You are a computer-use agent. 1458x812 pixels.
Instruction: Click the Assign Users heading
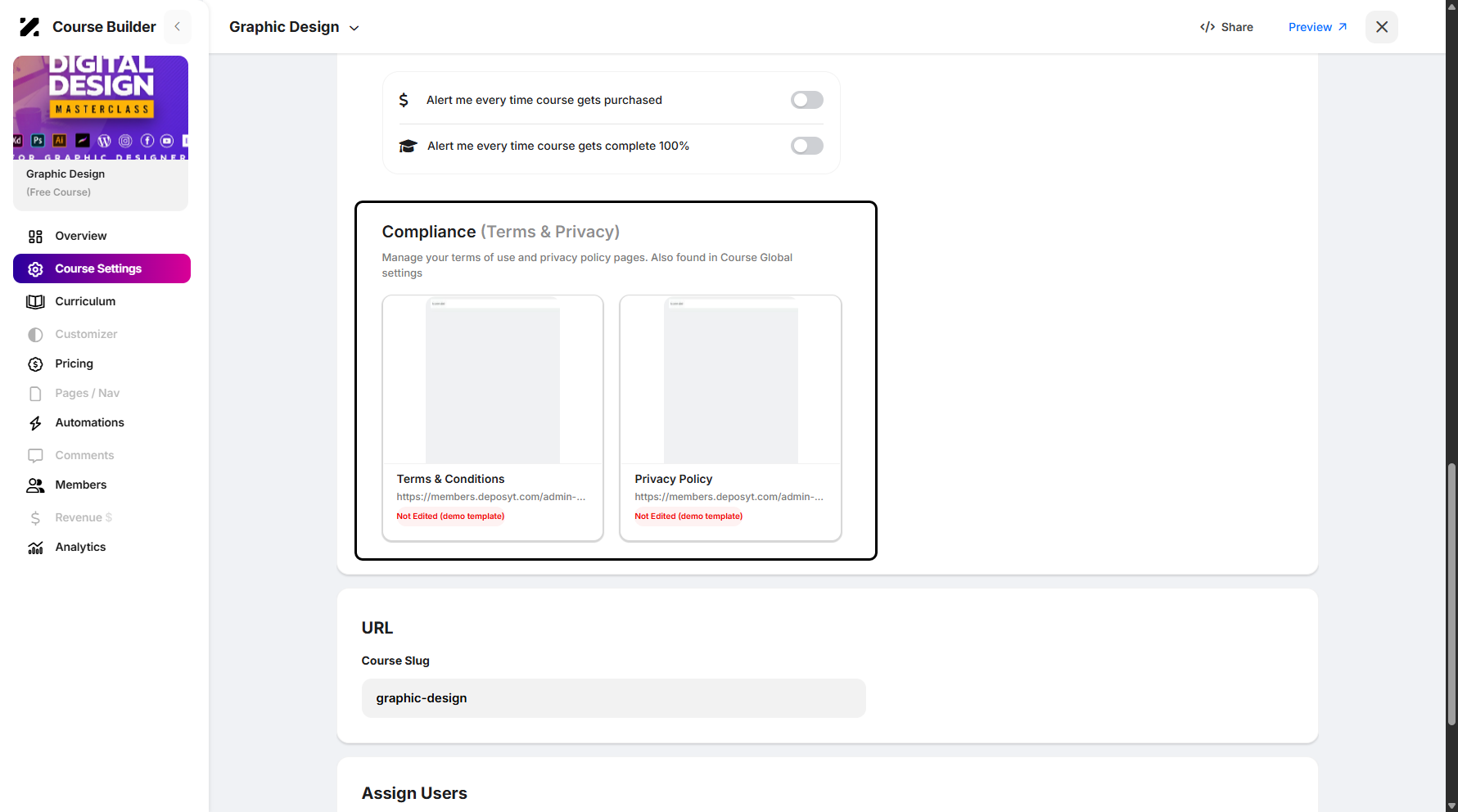(x=414, y=793)
